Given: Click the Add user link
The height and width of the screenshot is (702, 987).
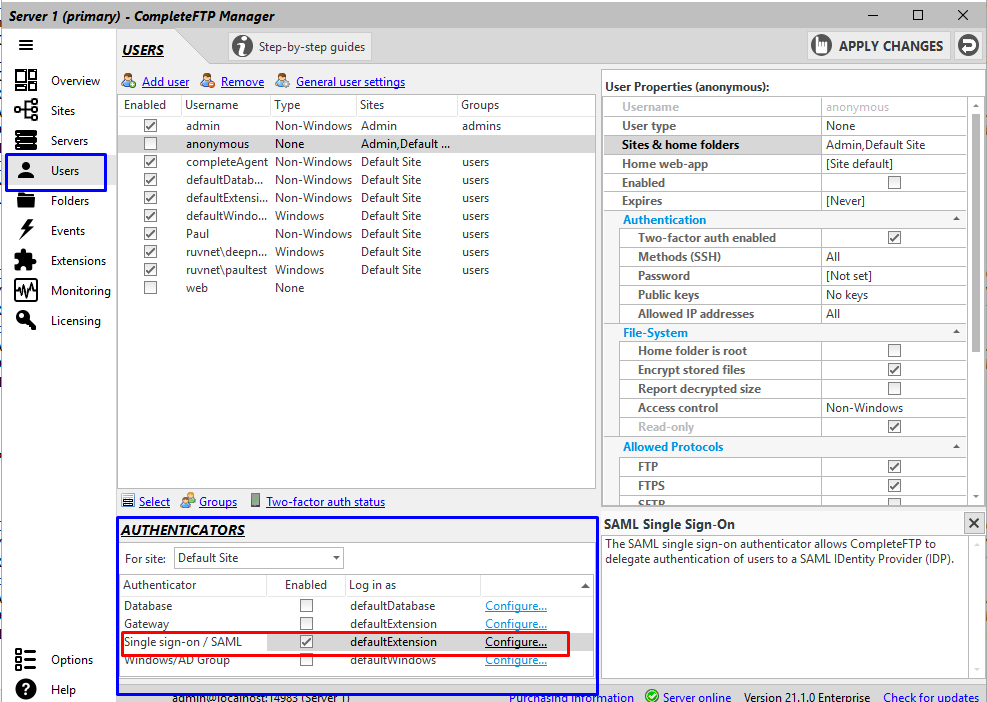Looking at the screenshot, I should pos(165,82).
